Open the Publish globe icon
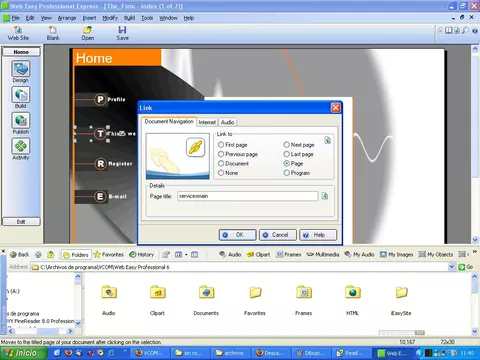 pyautogui.click(x=21, y=120)
